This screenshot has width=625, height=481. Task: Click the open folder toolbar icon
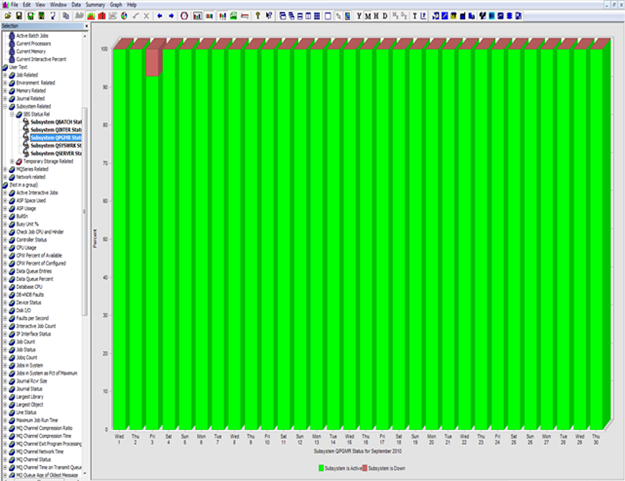coord(7,16)
